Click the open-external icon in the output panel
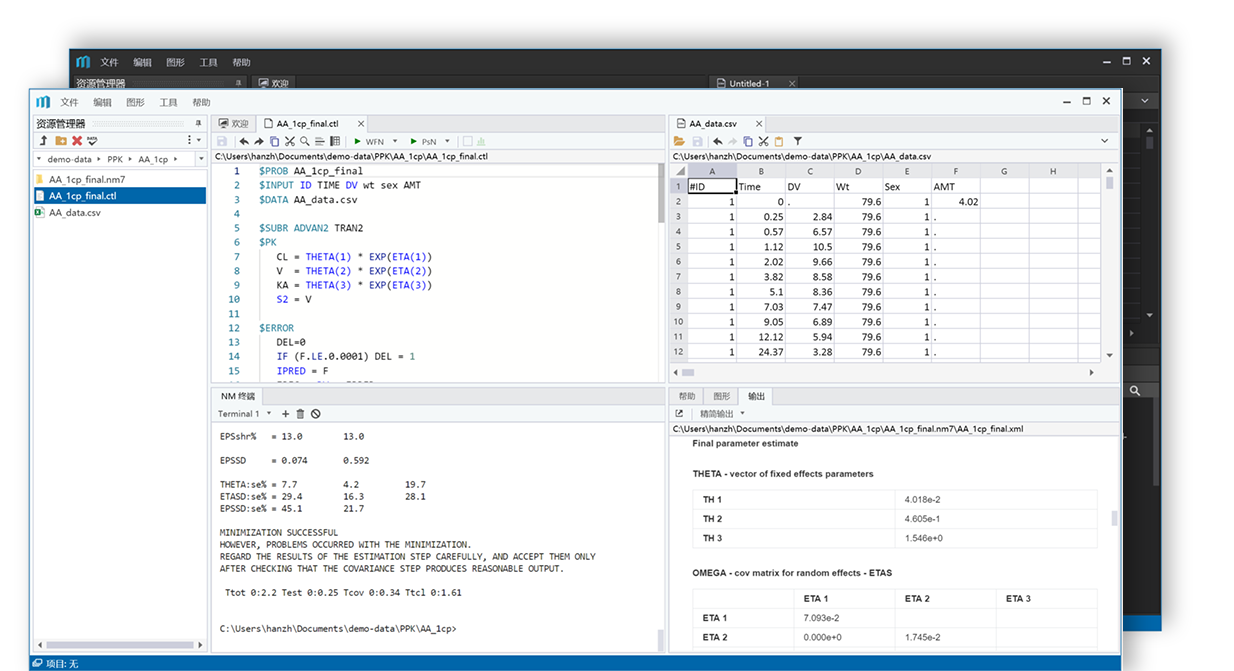Image resolution: width=1234 pixels, height=671 pixels. (679, 413)
